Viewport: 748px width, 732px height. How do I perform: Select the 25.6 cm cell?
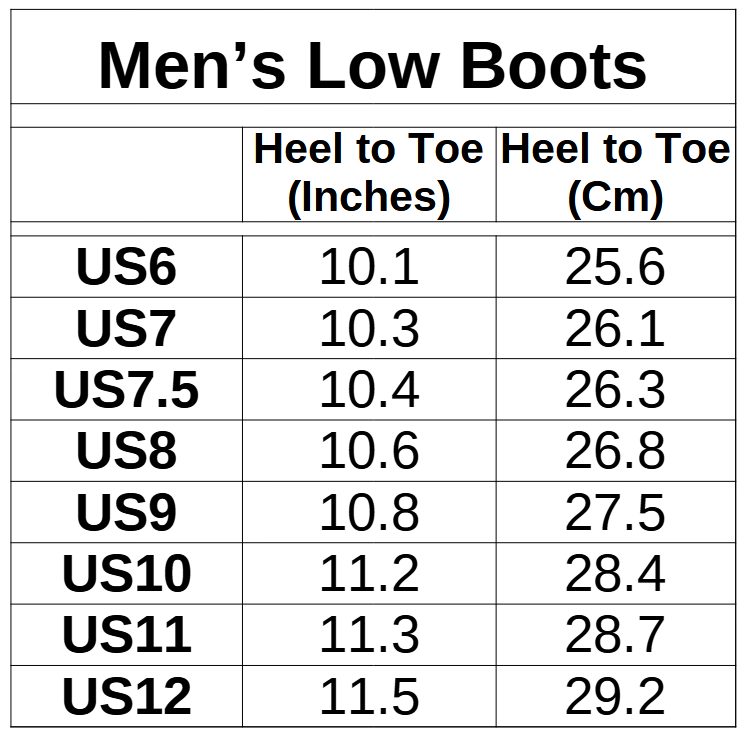[615, 268]
